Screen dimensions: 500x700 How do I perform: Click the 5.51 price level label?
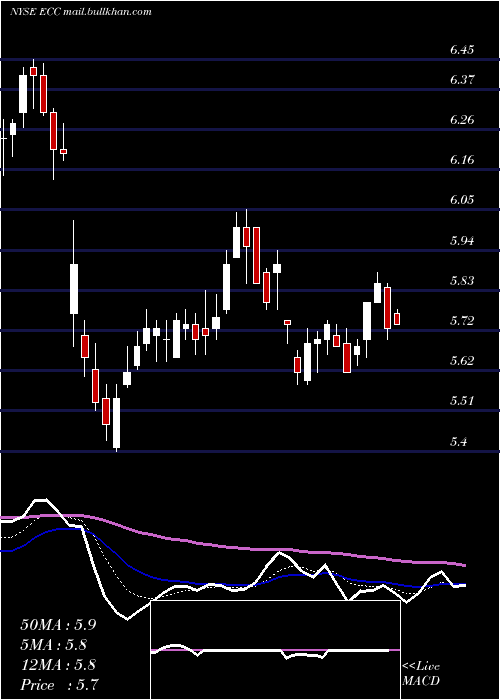(462, 401)
